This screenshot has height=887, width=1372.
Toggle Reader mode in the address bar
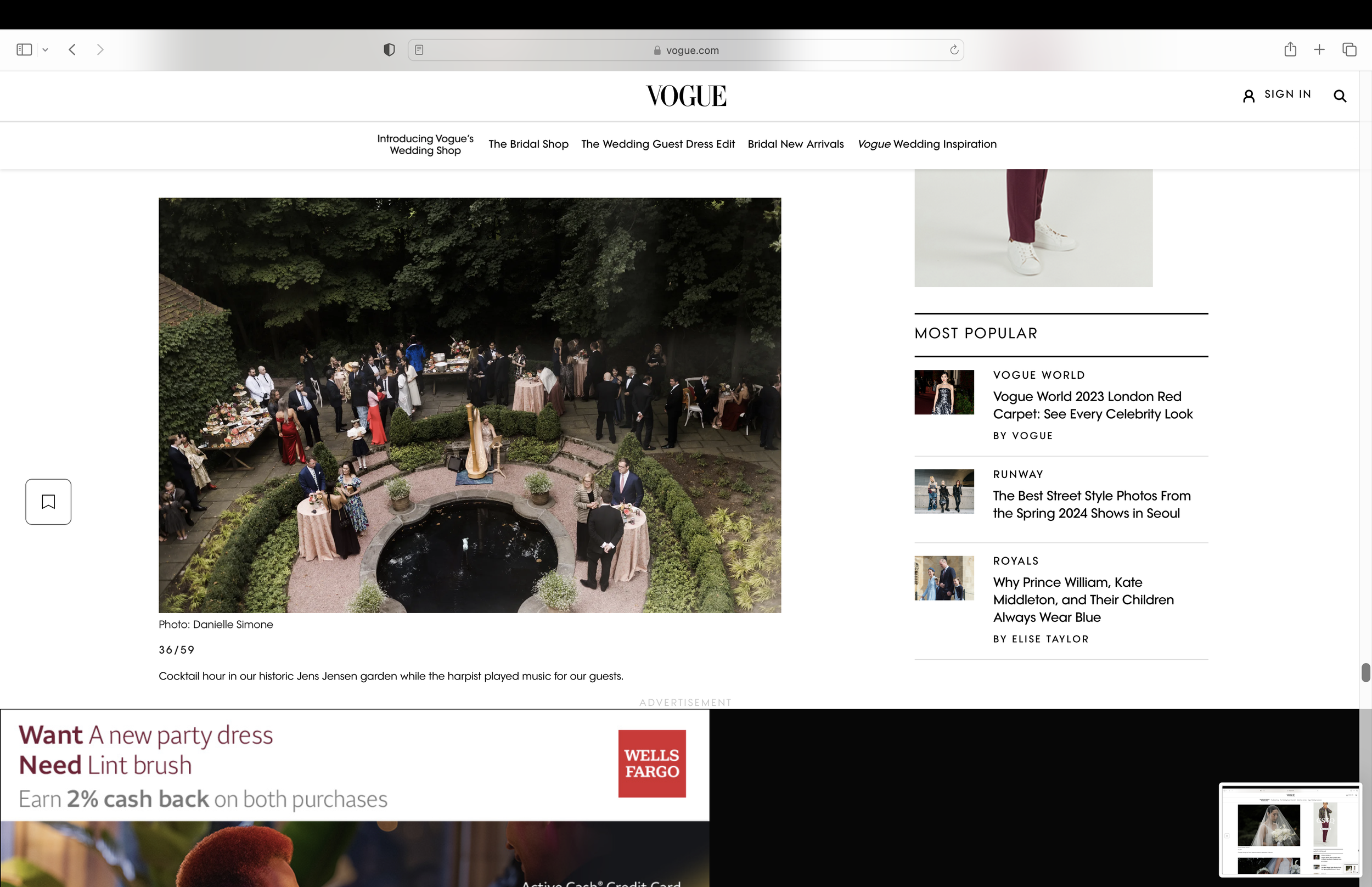coord(420,49)
